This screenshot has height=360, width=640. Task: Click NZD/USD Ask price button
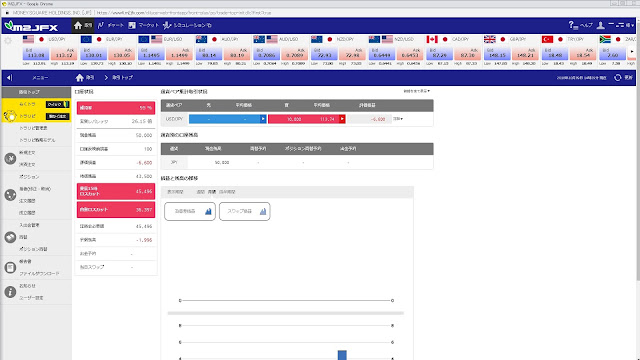pos(409,53)
